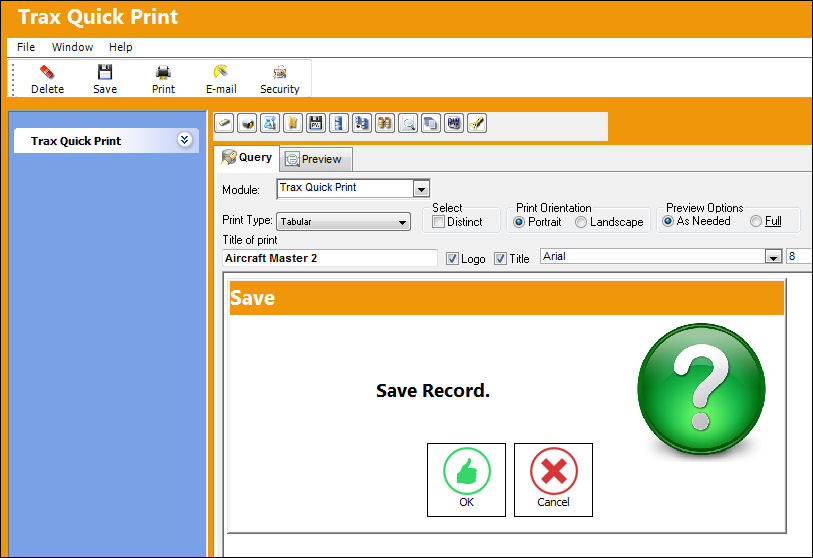The image size is (813, 558).
Task: Switch to the Query tab
Action: [247, 158]
